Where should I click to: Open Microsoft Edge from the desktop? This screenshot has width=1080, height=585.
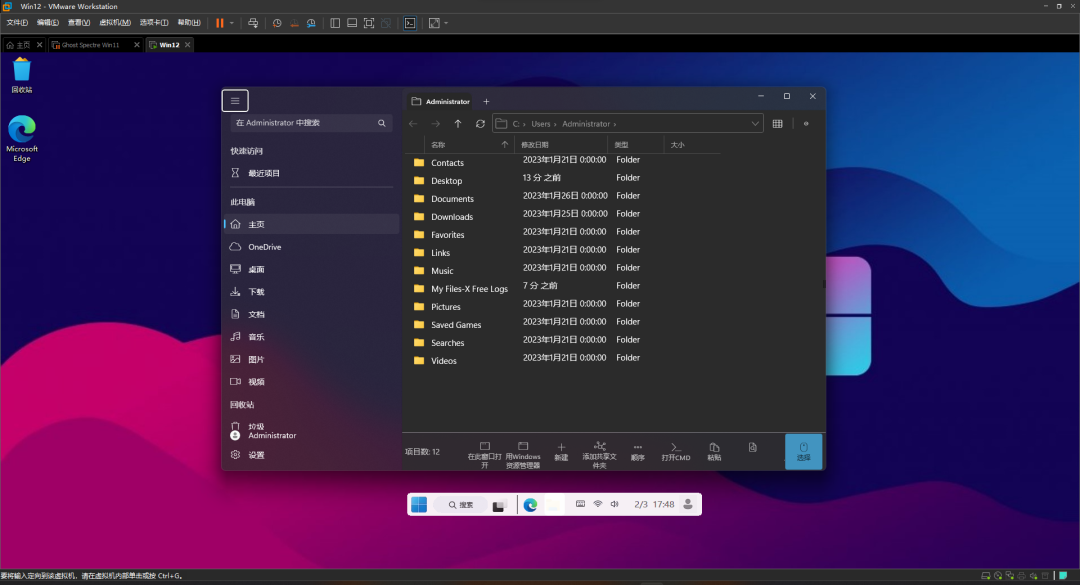coord(21,135)
